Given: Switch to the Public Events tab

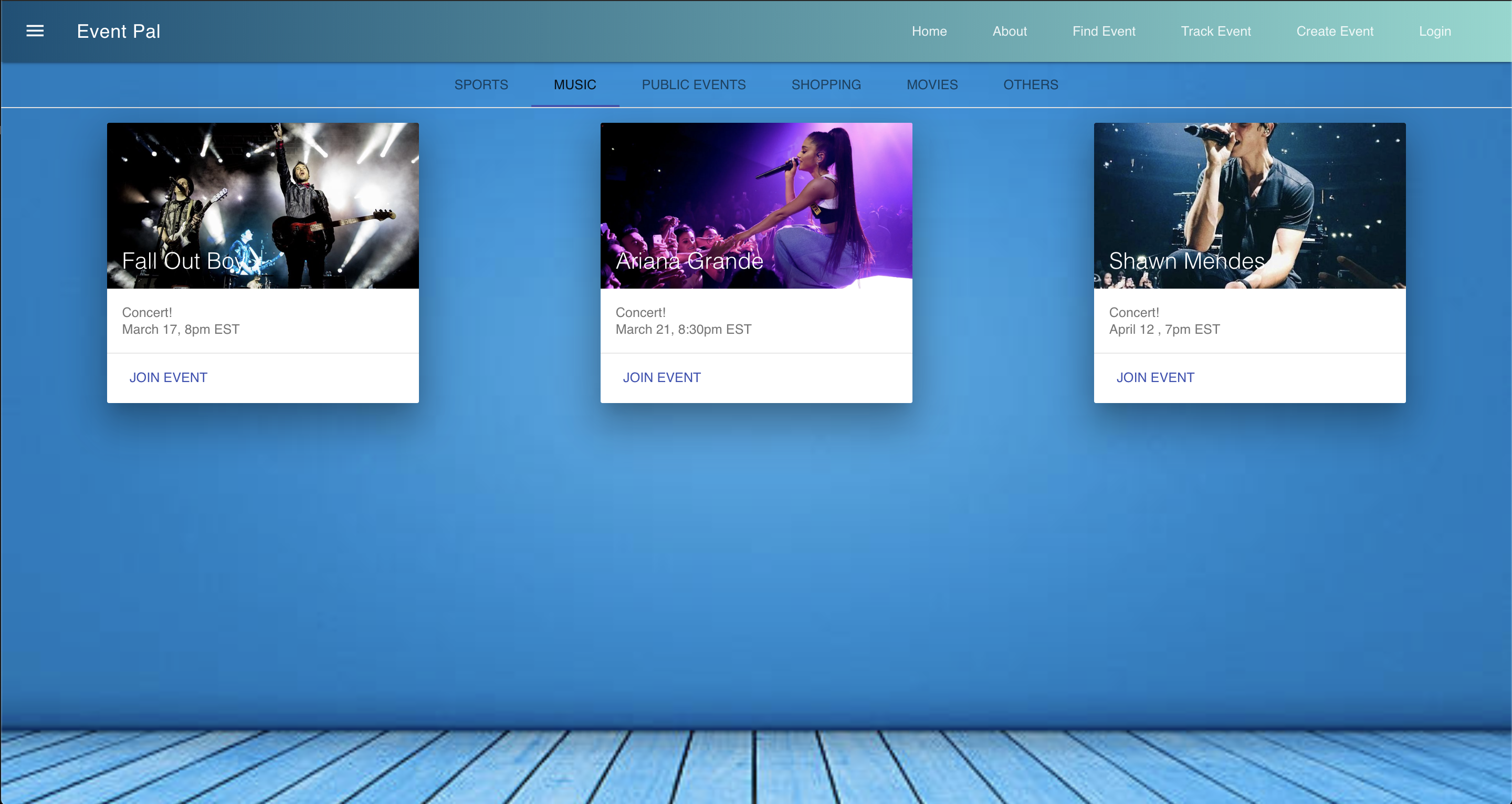Looking at the screenshot, I should pos(693,84).
